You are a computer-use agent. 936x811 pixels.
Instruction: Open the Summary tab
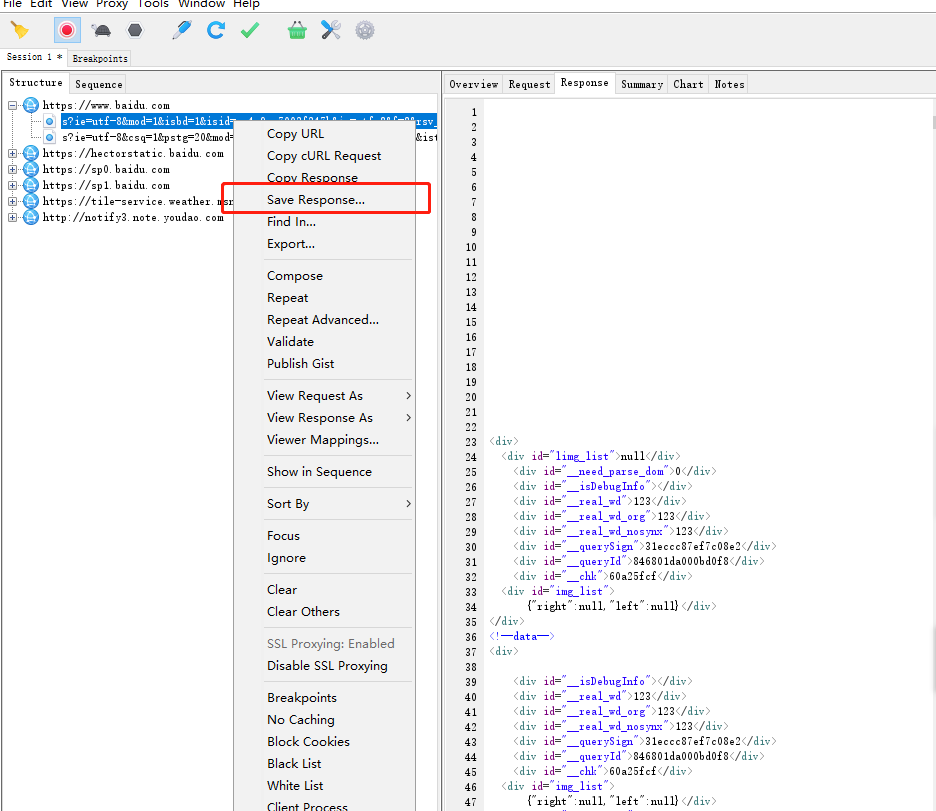642,84
